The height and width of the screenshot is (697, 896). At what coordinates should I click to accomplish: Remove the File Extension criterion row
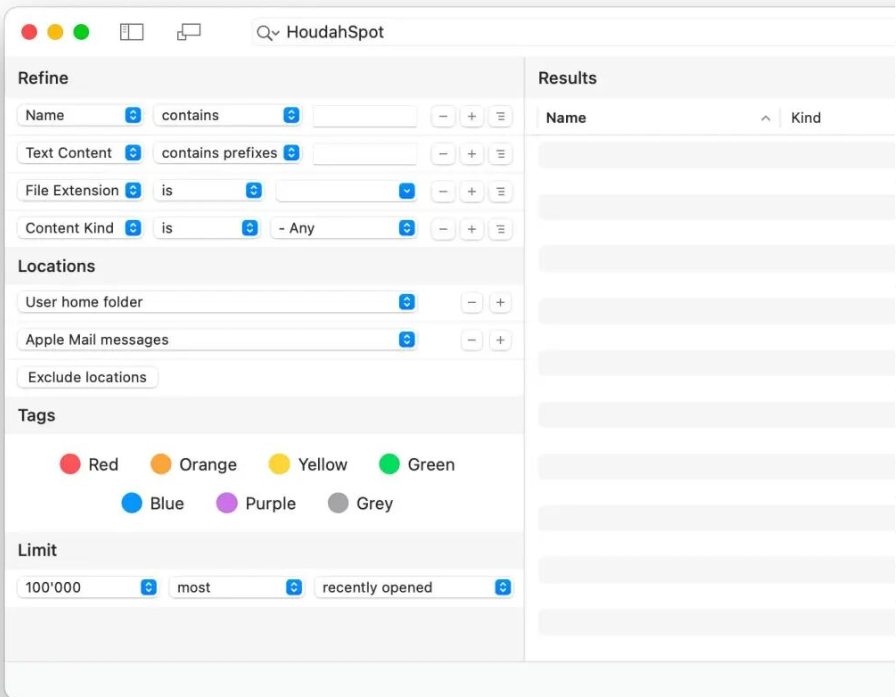click(443, 192)
